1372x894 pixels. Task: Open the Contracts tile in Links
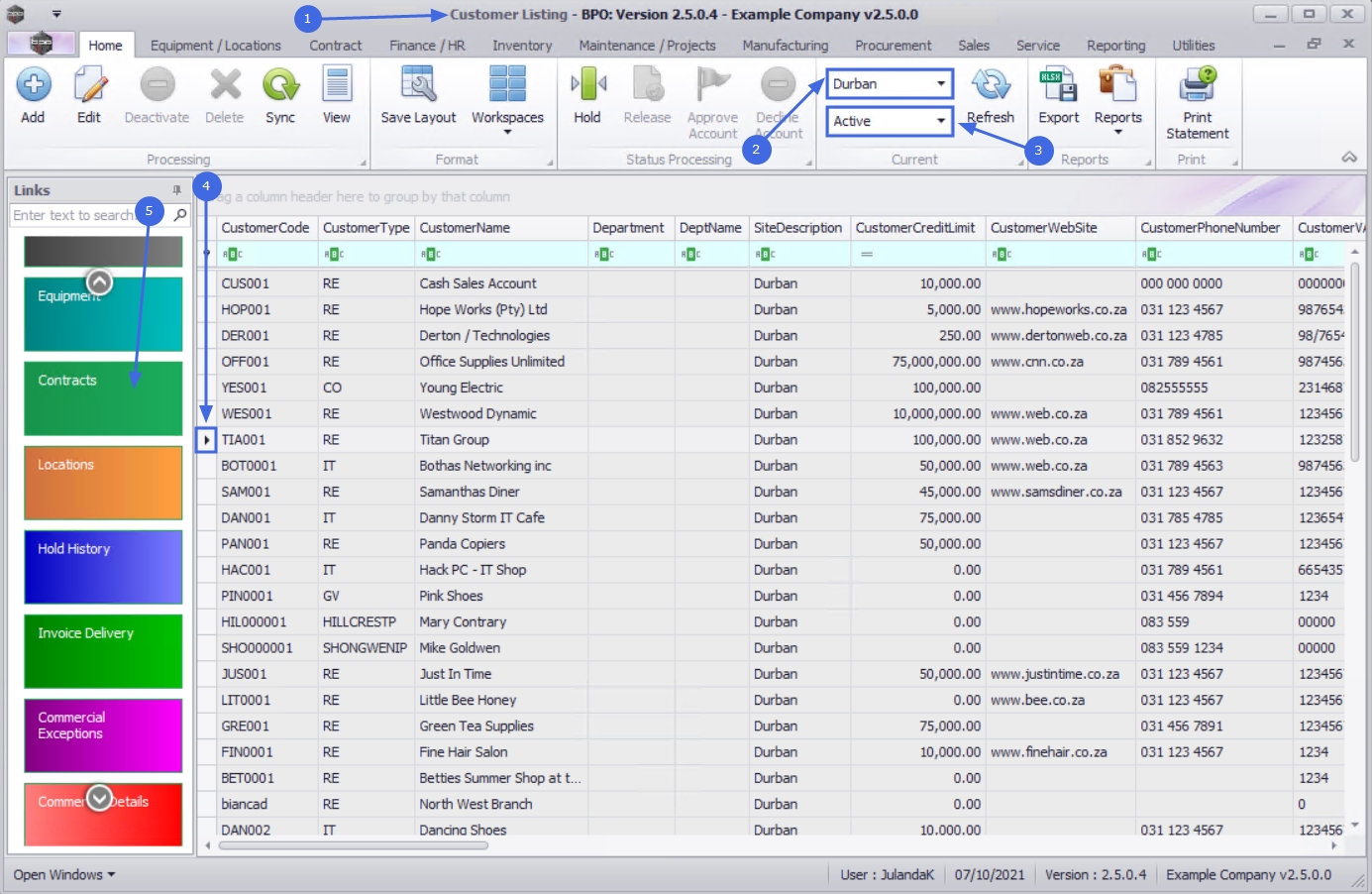point(103,398)
